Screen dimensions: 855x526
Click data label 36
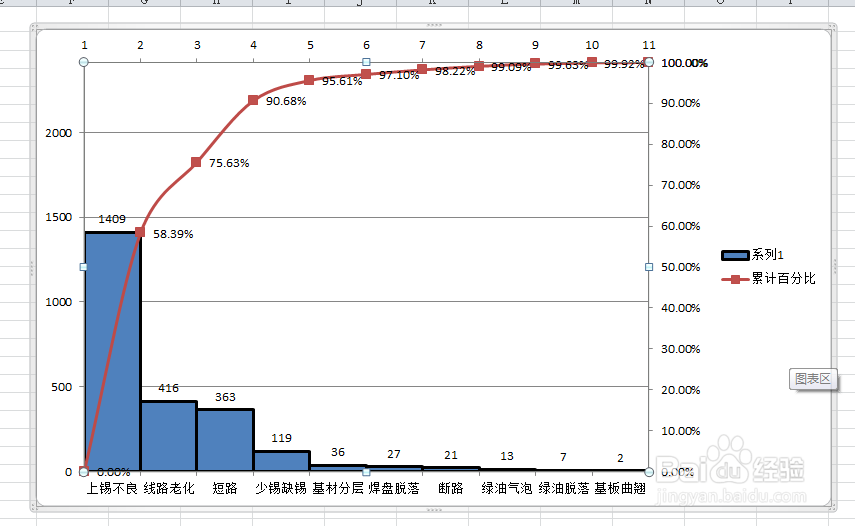[338, 452]
